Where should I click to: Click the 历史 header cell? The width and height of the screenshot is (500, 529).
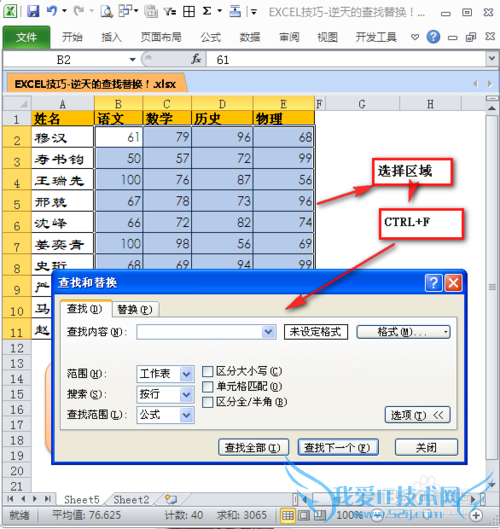pyautogui.click(x=222, y=118)
